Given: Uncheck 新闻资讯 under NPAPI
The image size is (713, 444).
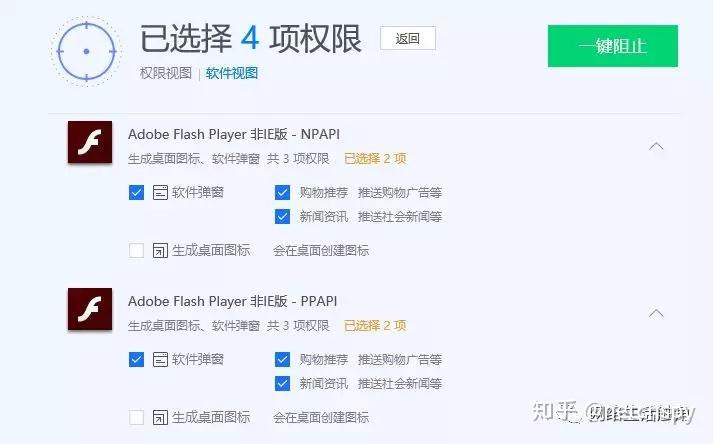Looking at the screenshot, I should coord(282,217).
